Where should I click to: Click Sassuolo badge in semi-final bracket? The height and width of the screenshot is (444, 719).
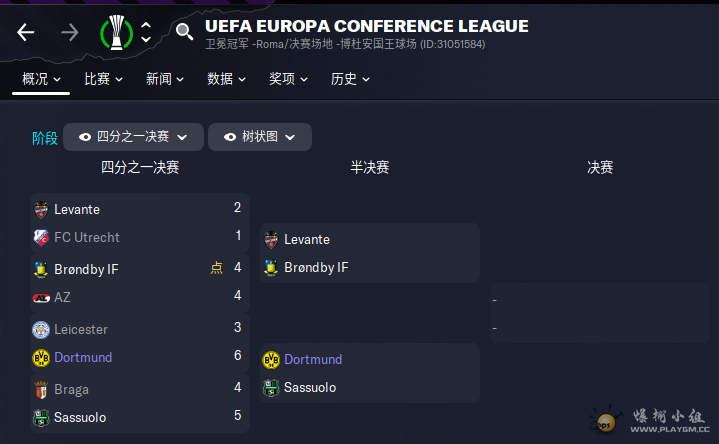[x=271, y=388]
